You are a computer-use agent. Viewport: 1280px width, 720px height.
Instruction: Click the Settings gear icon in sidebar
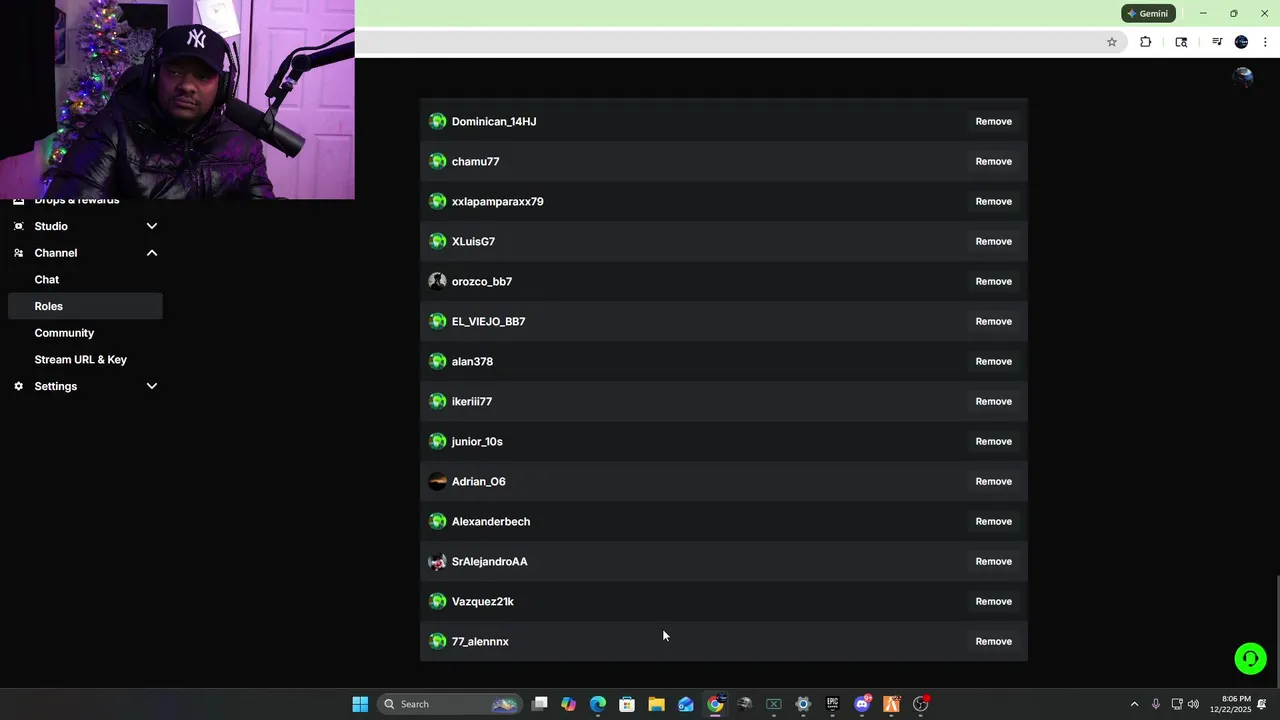[18, 386]
